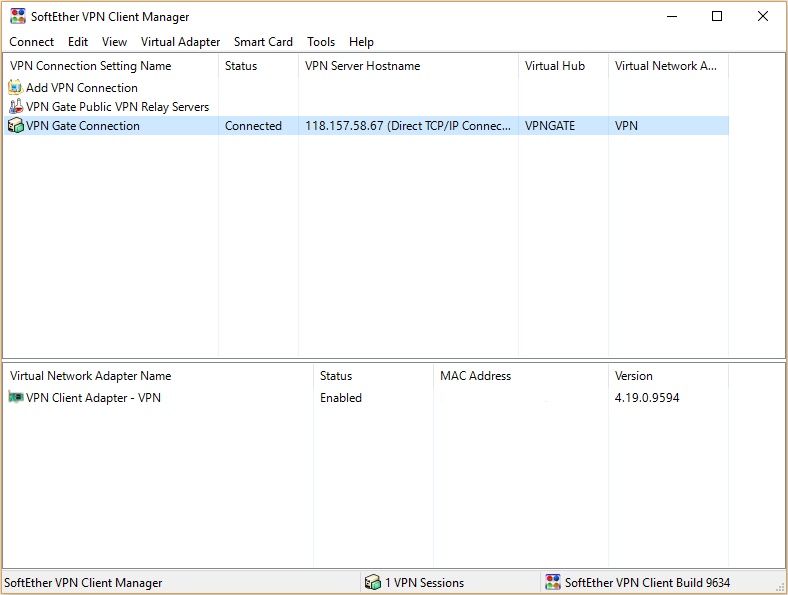The width and height of the screenshot is (788, 595).
Task: Maximize the SoftEther window
Action: (717, 16)
